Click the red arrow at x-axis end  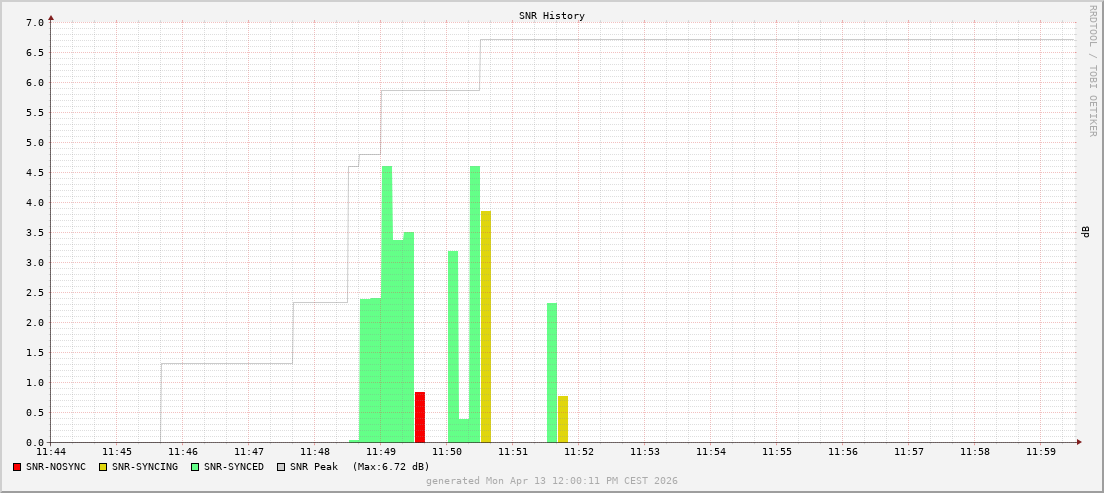point(1078,441)
